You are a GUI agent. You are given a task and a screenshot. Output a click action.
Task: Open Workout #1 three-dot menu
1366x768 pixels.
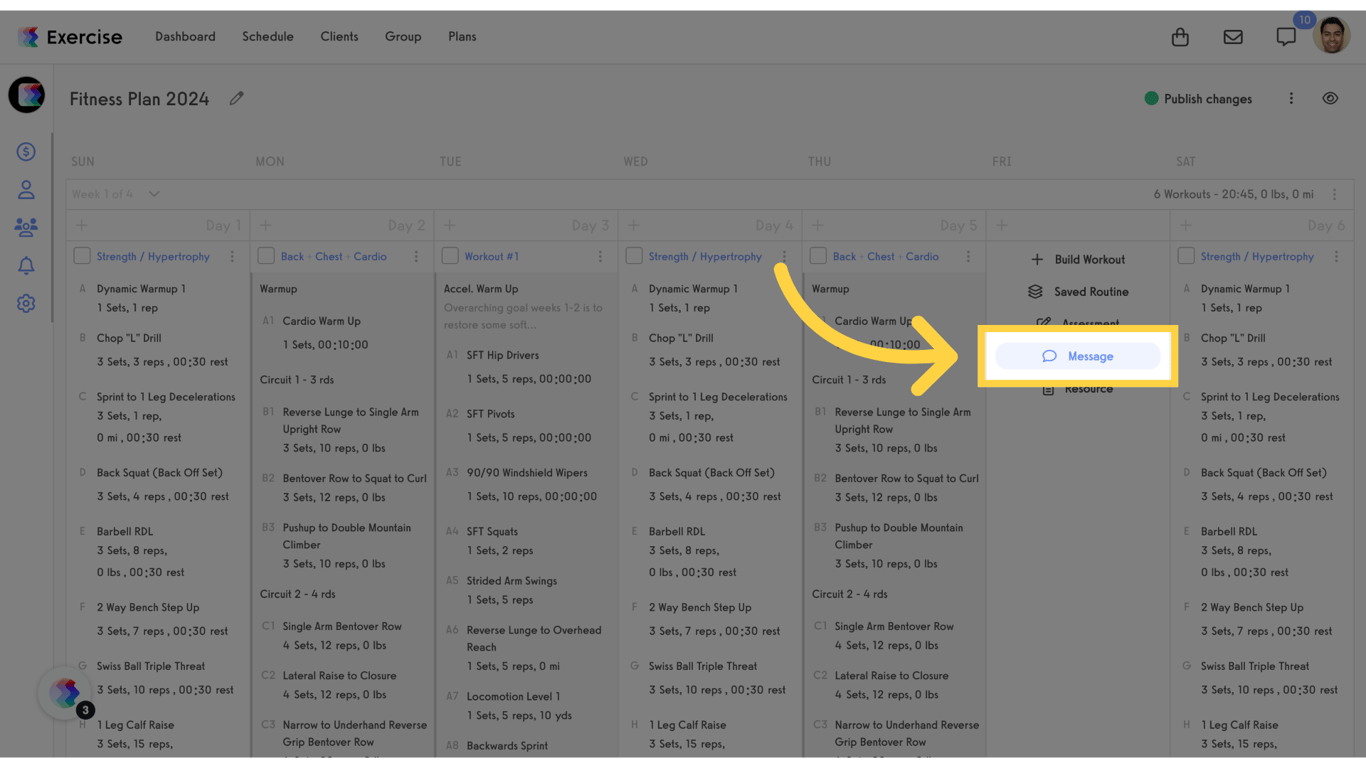600,257
